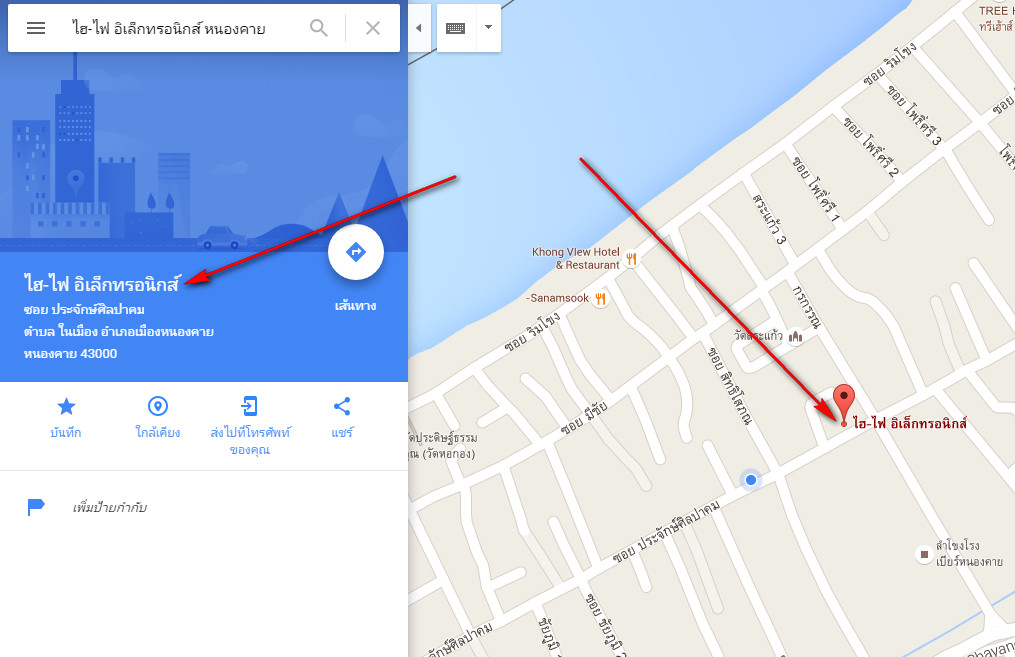
Task: Add a label with the flag icon
Action: coord(36,507)
